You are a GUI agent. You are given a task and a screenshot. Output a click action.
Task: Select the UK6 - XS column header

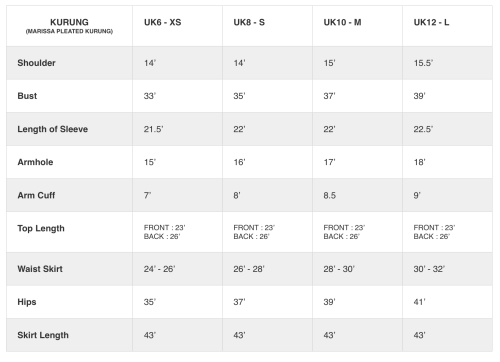(x=163, y=22)
